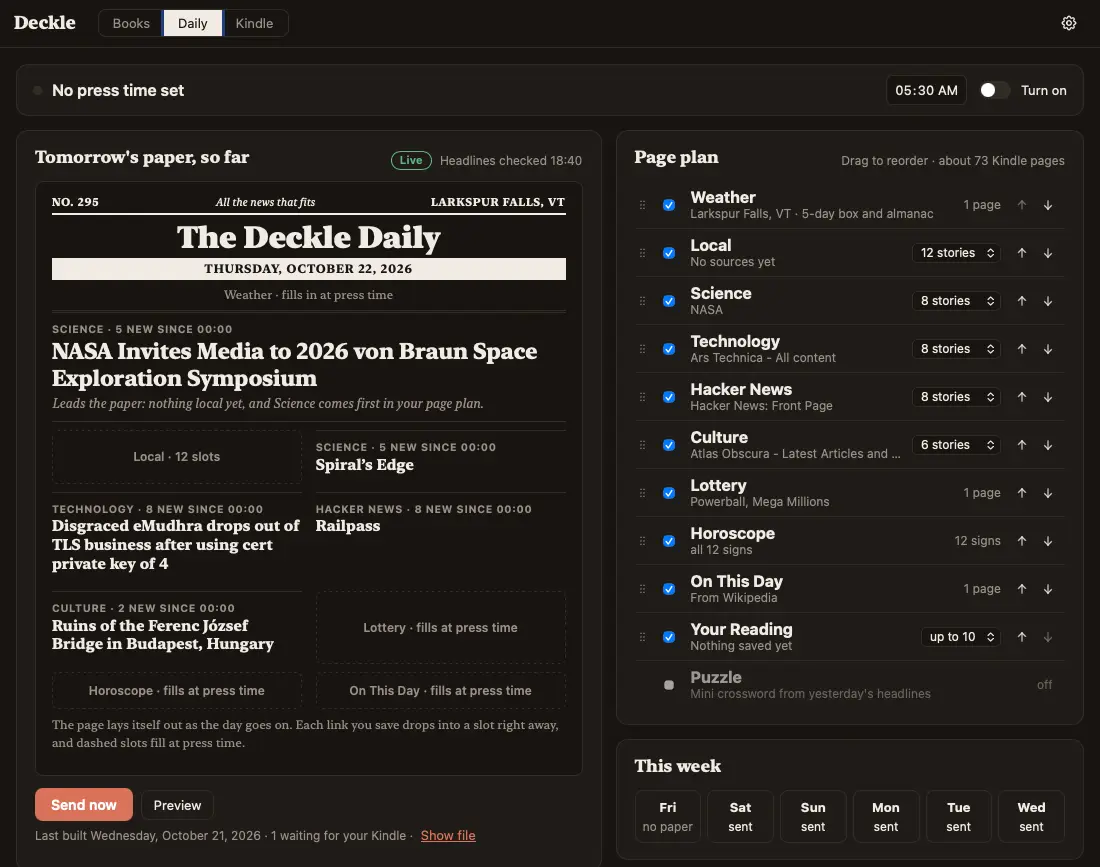
Task: Select Wednesday sent day cell
Action: tap(1031, 816)
